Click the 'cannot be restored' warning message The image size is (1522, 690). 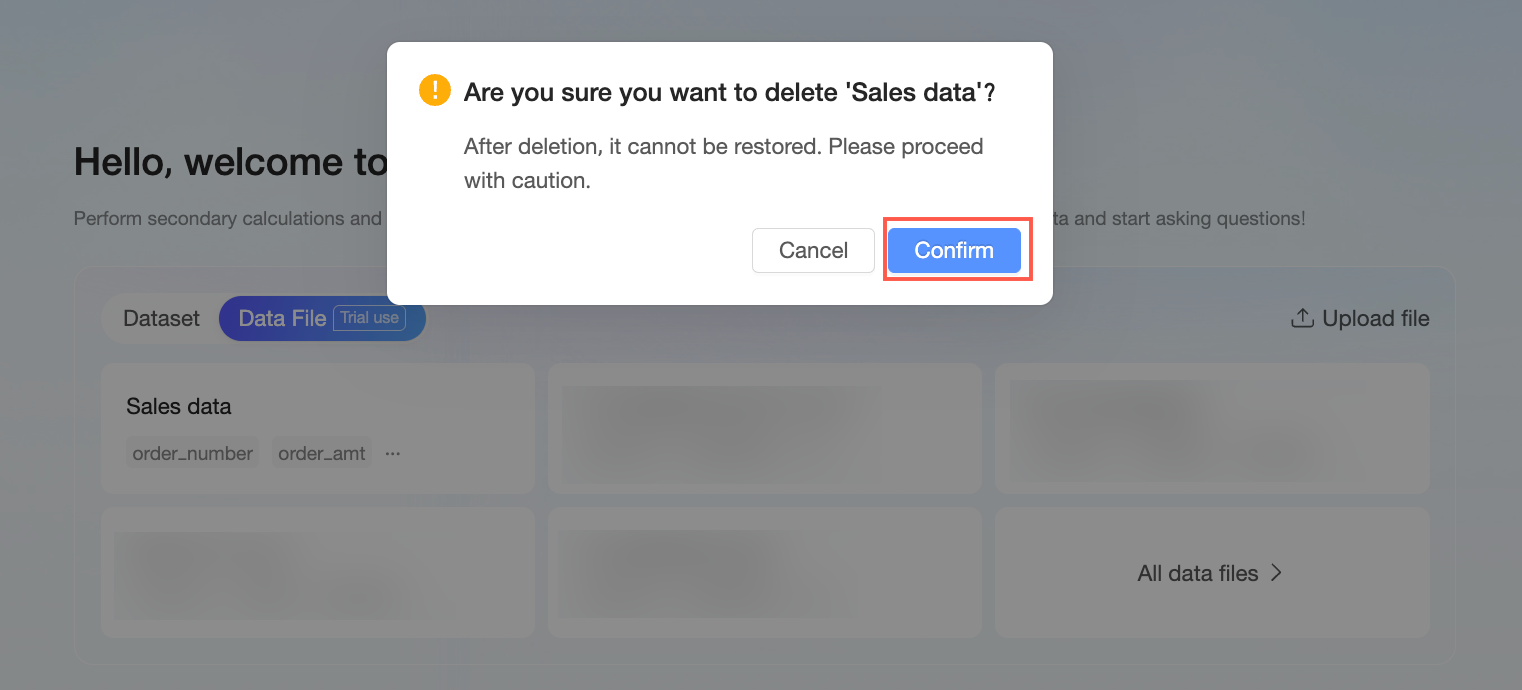(723, 164)
